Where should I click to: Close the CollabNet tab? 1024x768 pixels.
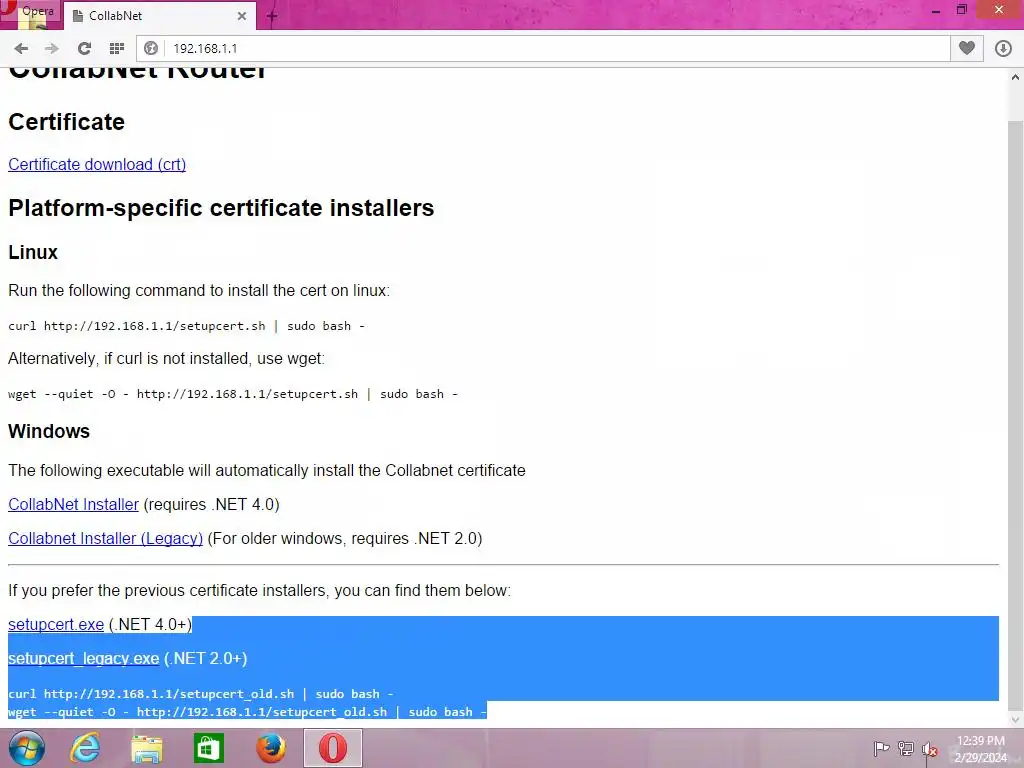(x=242, y=16)
